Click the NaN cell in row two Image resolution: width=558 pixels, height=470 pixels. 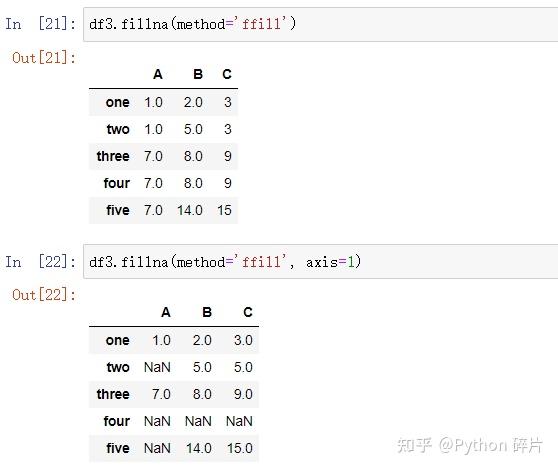[157, 367]
